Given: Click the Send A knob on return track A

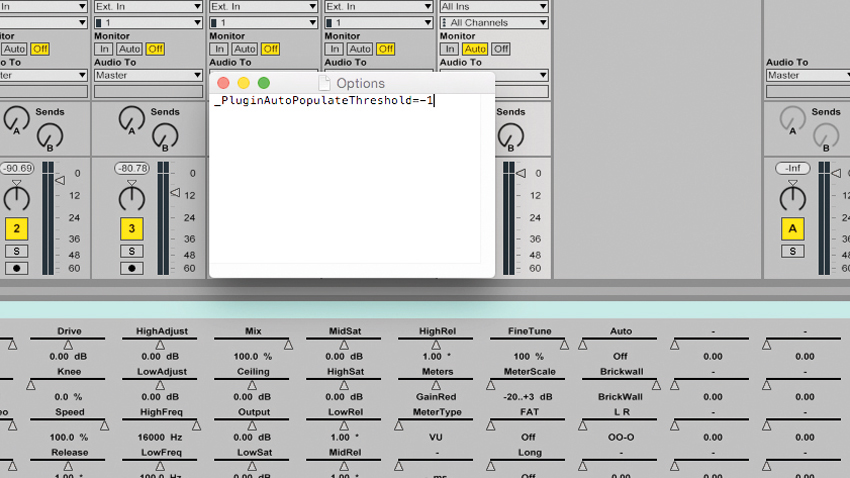Looking at the screenshot, I should pos(793,120).
